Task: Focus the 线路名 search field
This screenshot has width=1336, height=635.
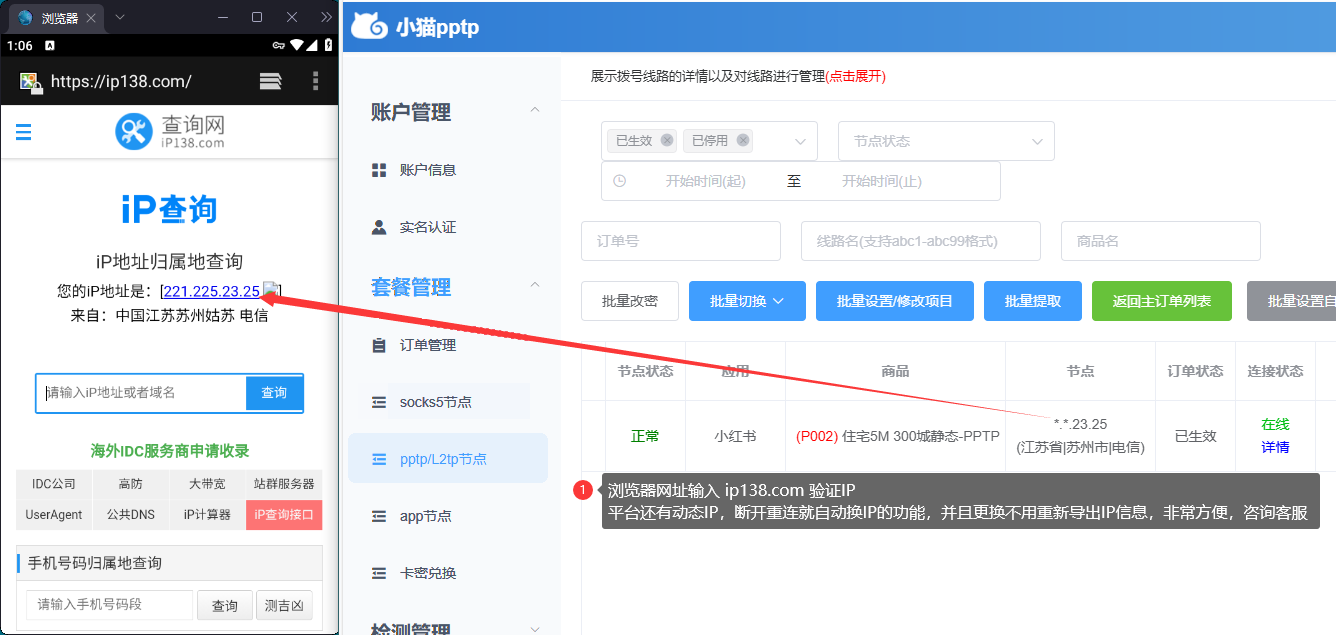Action: (921, 241)
